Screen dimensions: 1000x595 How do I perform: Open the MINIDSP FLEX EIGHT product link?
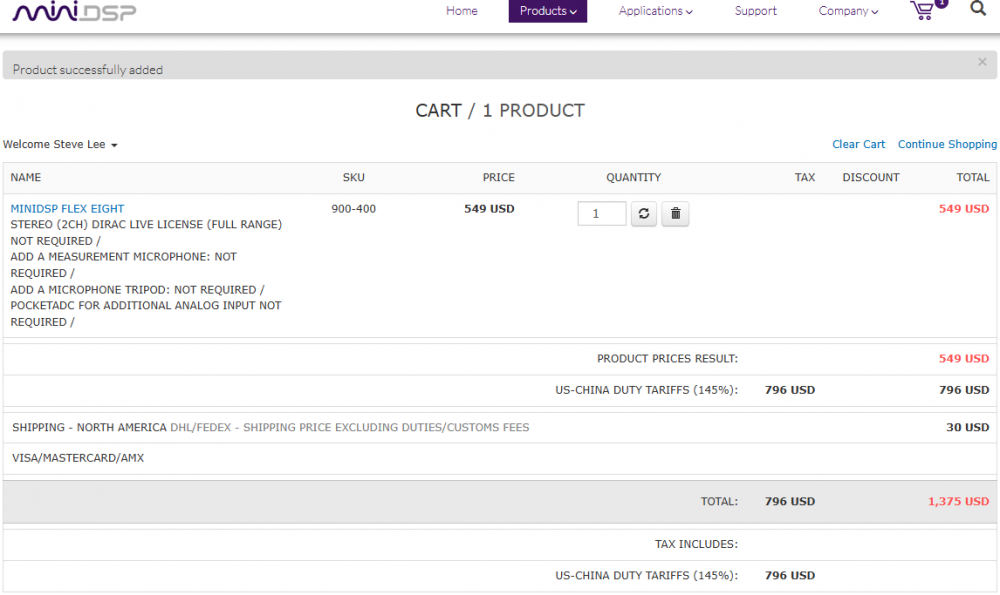[67, 209]
